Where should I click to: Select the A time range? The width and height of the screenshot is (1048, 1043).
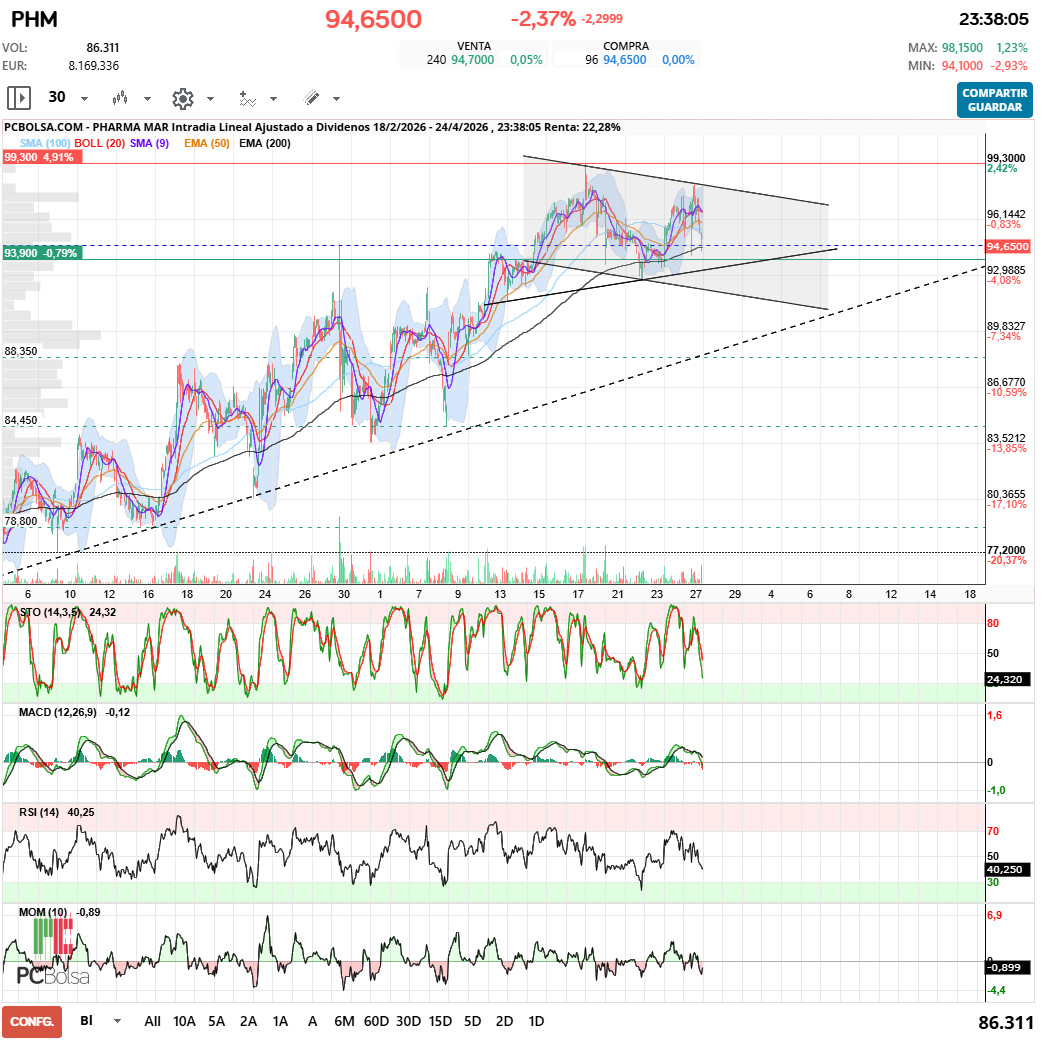pos(312,1021)
